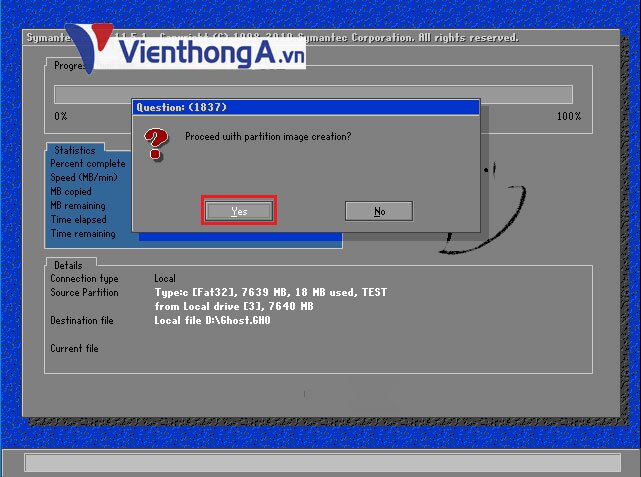The image size is (641, 477).
Task: Click 'Speed (MB/min)' statistic row
Action: tap(84, 177)
